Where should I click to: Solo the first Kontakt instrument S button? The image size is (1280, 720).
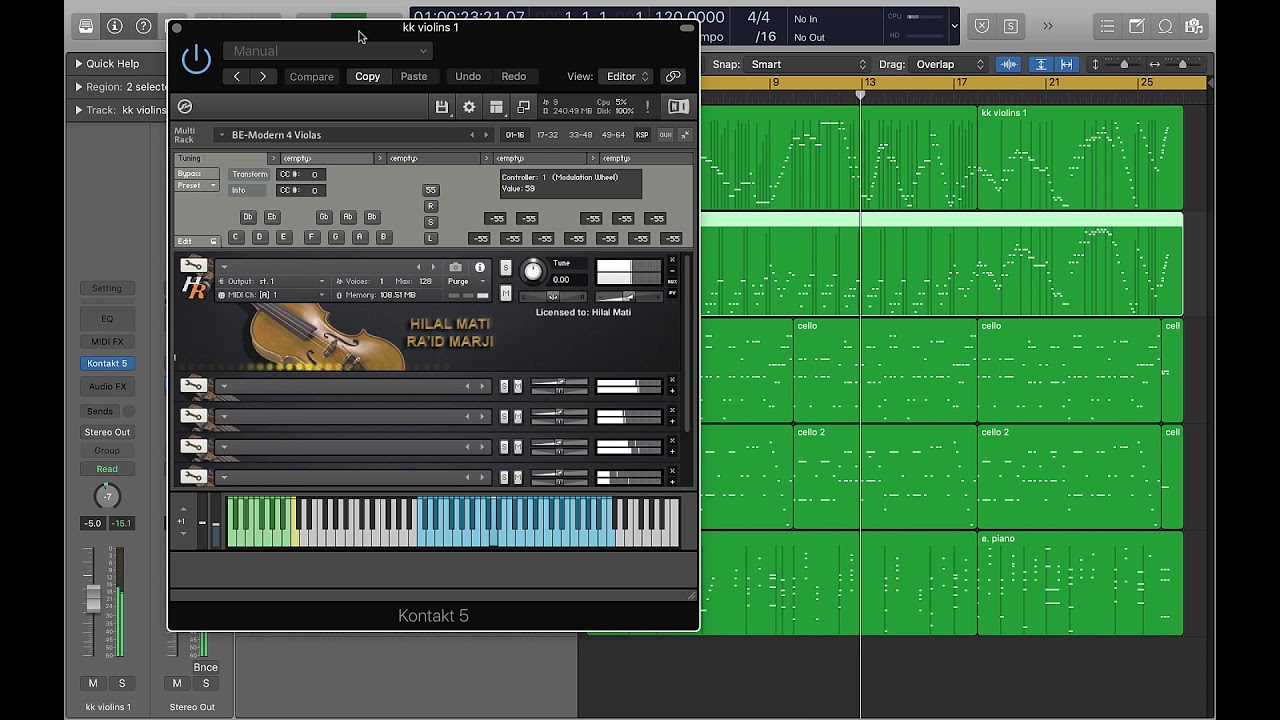tap(505, 268)
